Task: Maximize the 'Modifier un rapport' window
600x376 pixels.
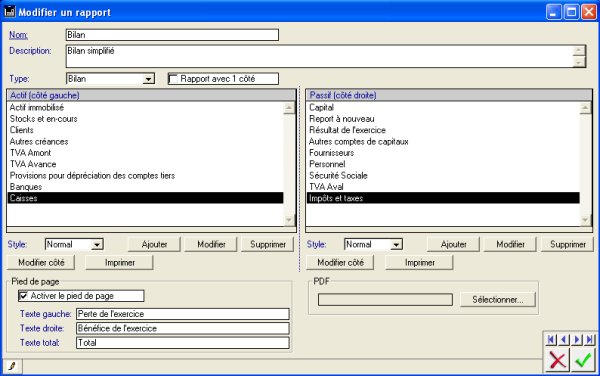Action: (x=572, y=12)
